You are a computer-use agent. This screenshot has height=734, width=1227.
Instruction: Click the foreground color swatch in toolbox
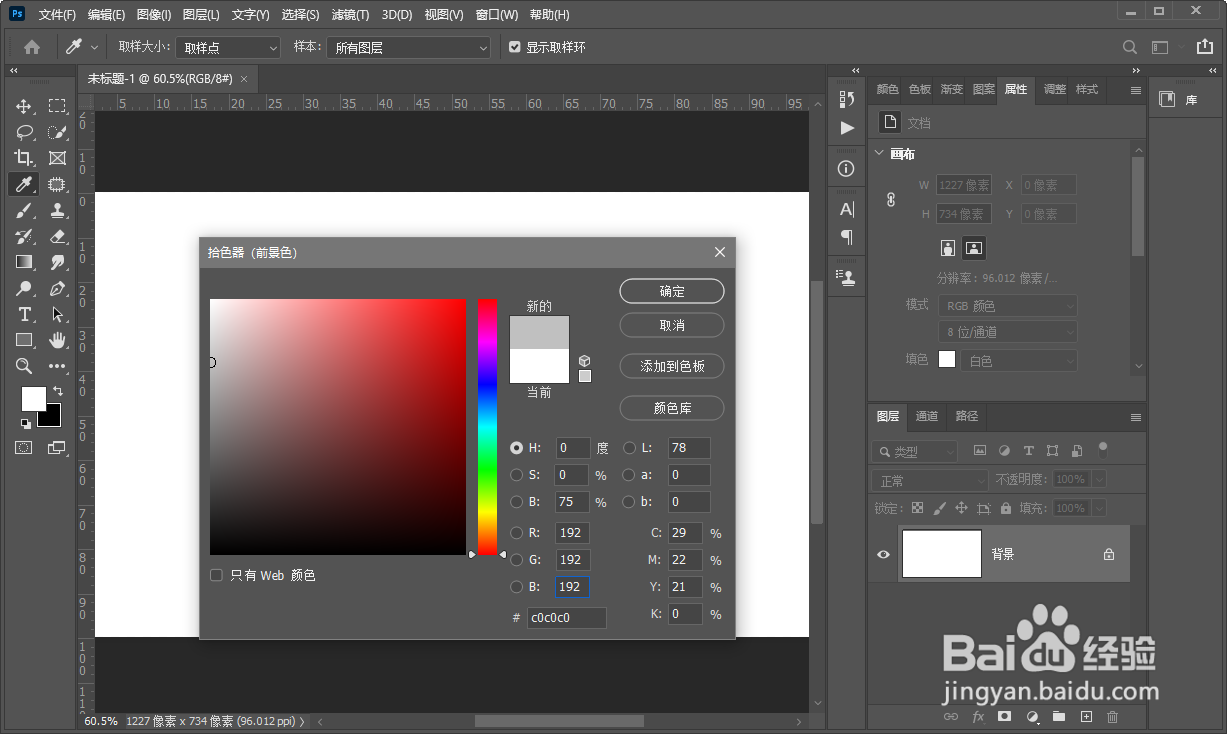34,398
